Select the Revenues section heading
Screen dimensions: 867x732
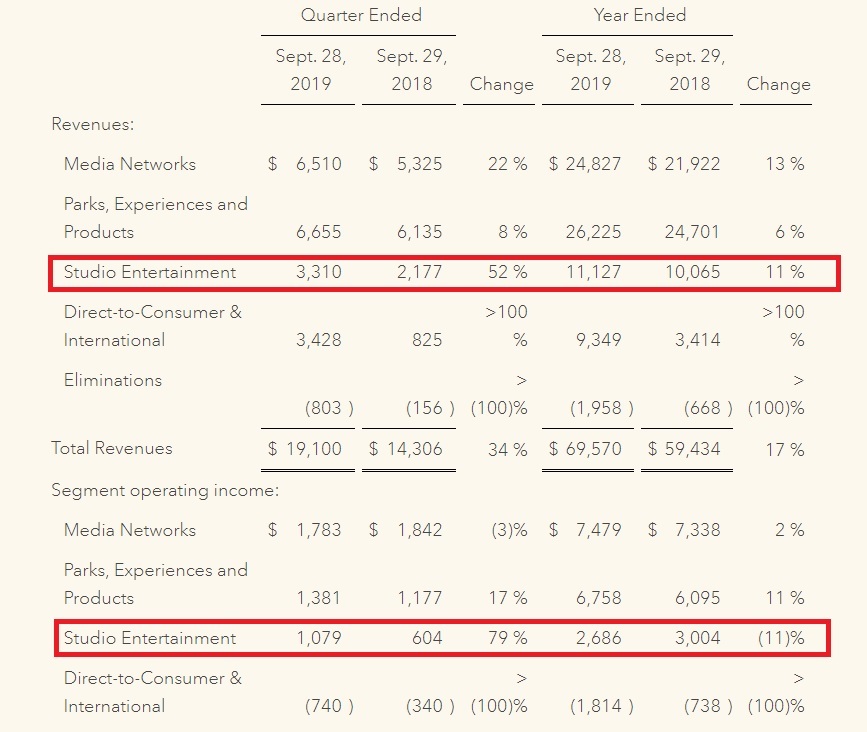point(93,124)
